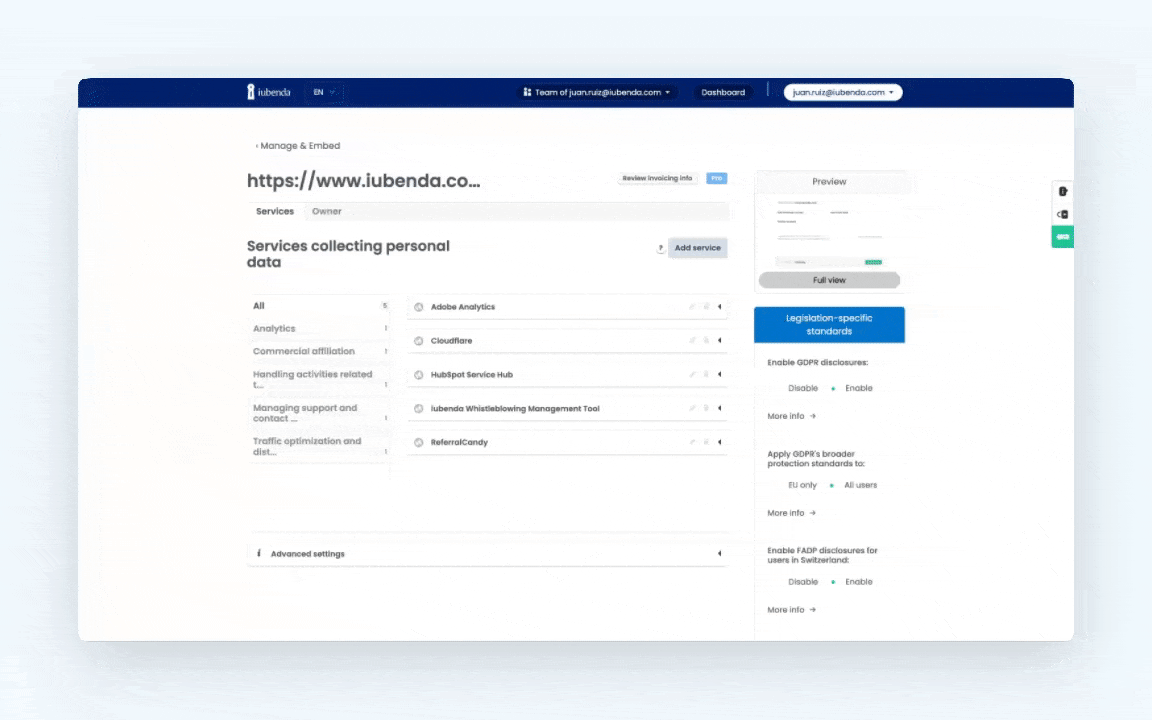Click the https://www.iubenda.co... site title

pyautogui.click(x=363, y=181)
